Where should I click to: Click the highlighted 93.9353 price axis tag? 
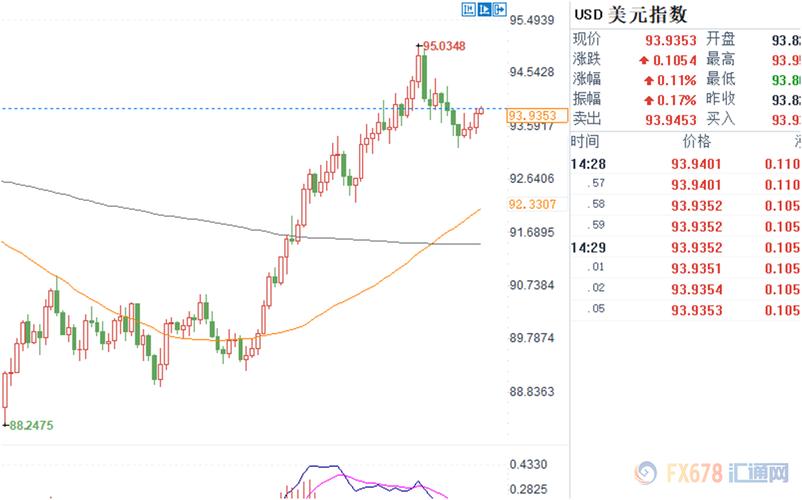(532, 115)
